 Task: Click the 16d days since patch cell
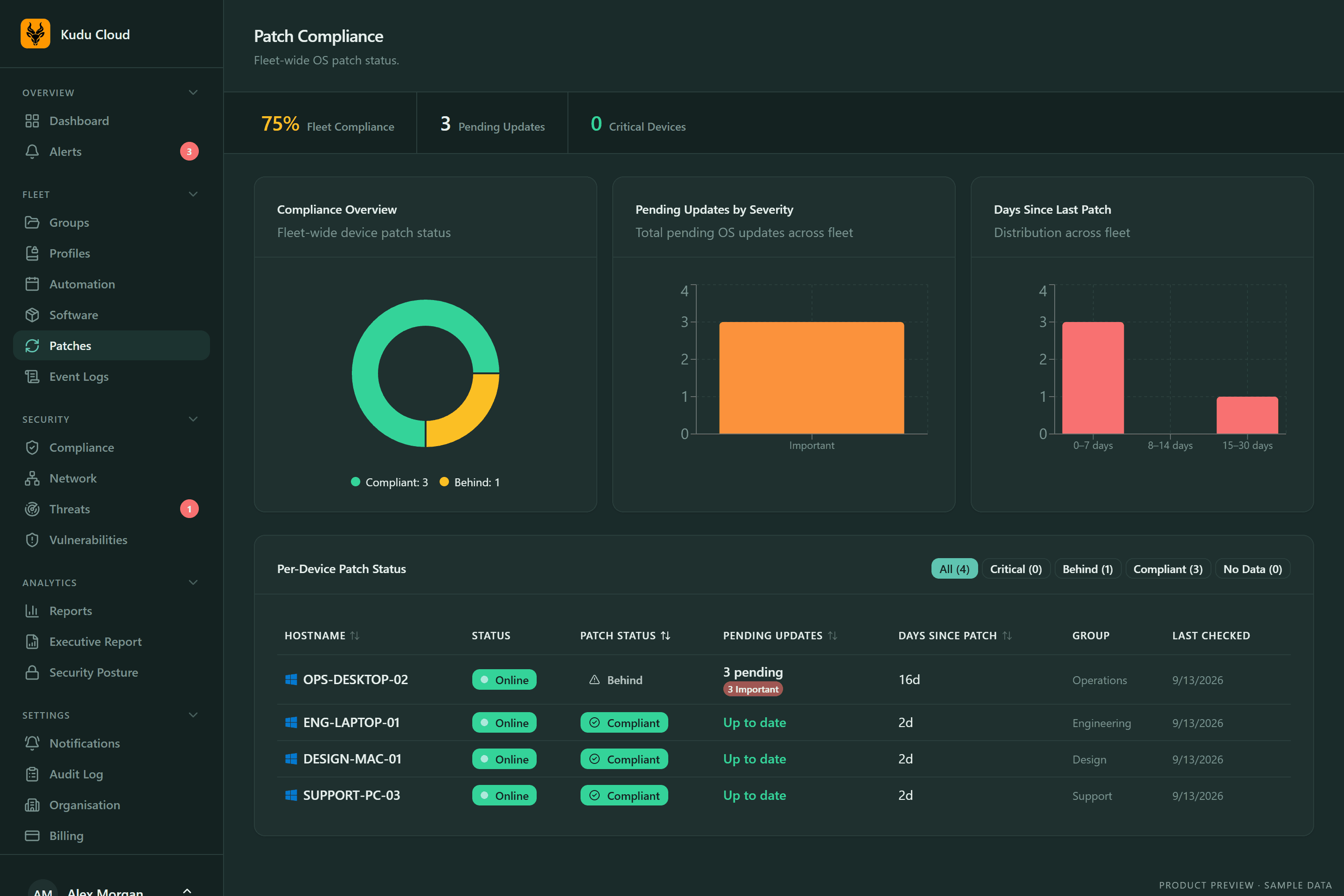(x=909, y=679)
